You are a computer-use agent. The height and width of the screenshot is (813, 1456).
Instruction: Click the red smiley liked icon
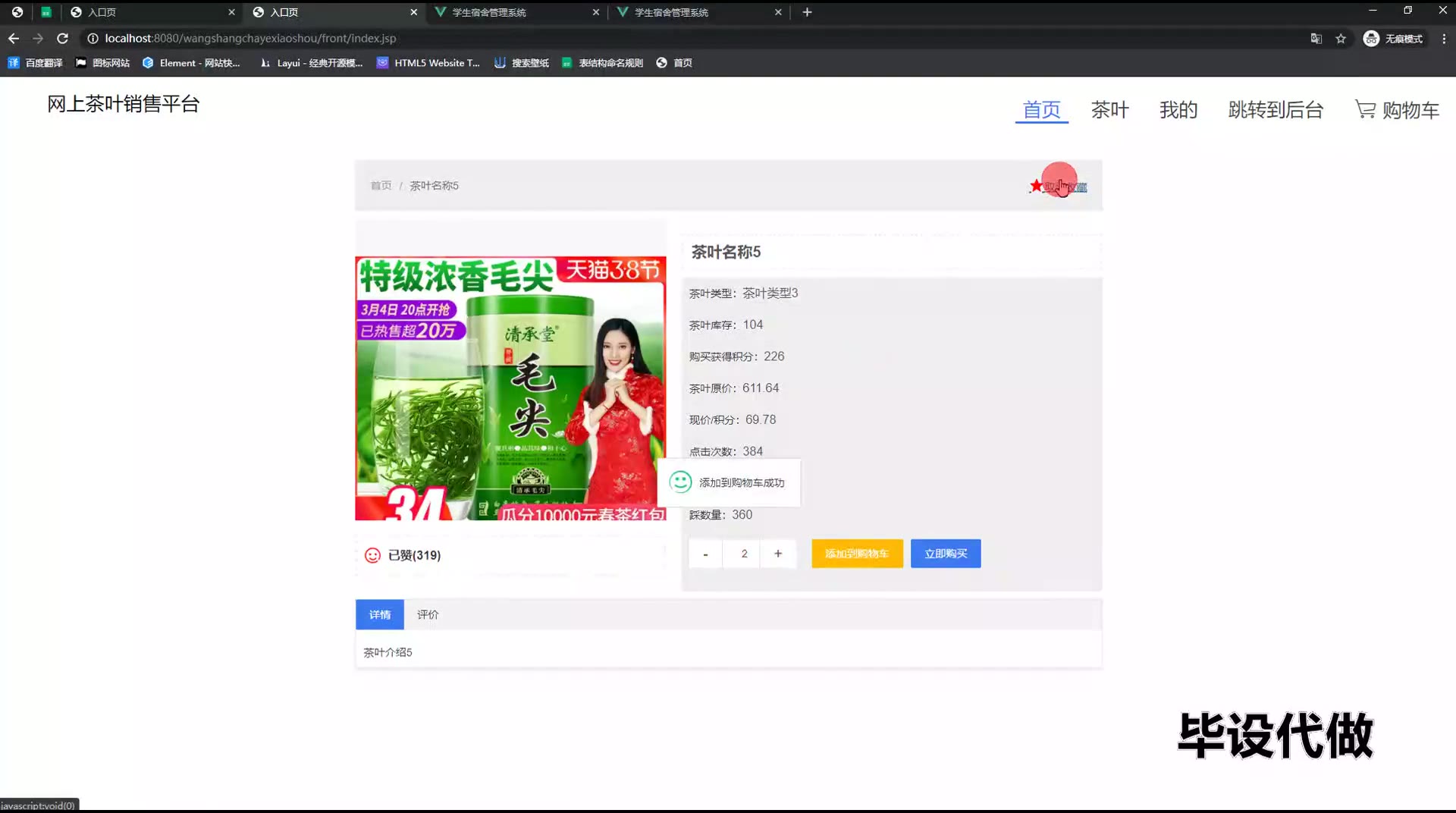tap(372, 555)
